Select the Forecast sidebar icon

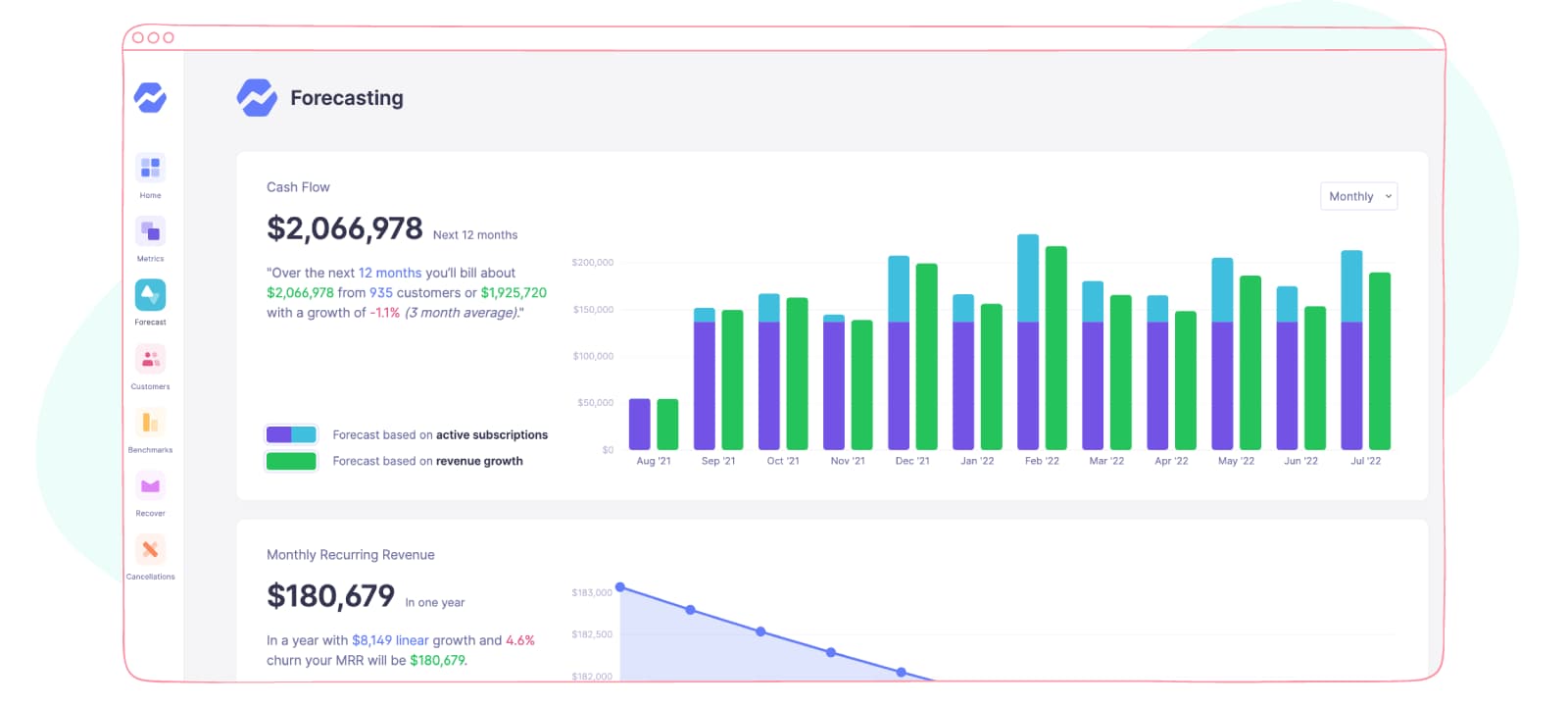150,294
